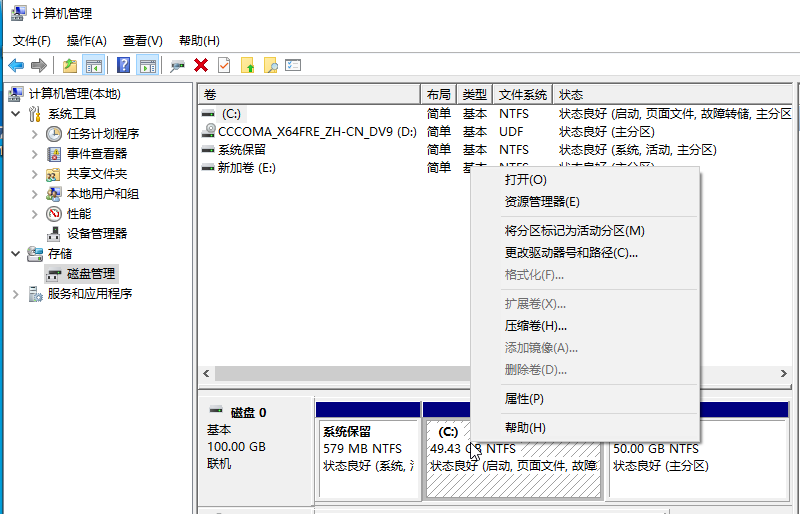800x514 pixels.
Task: Expand the 本地用户和组 node
Action: pos(34,193)
